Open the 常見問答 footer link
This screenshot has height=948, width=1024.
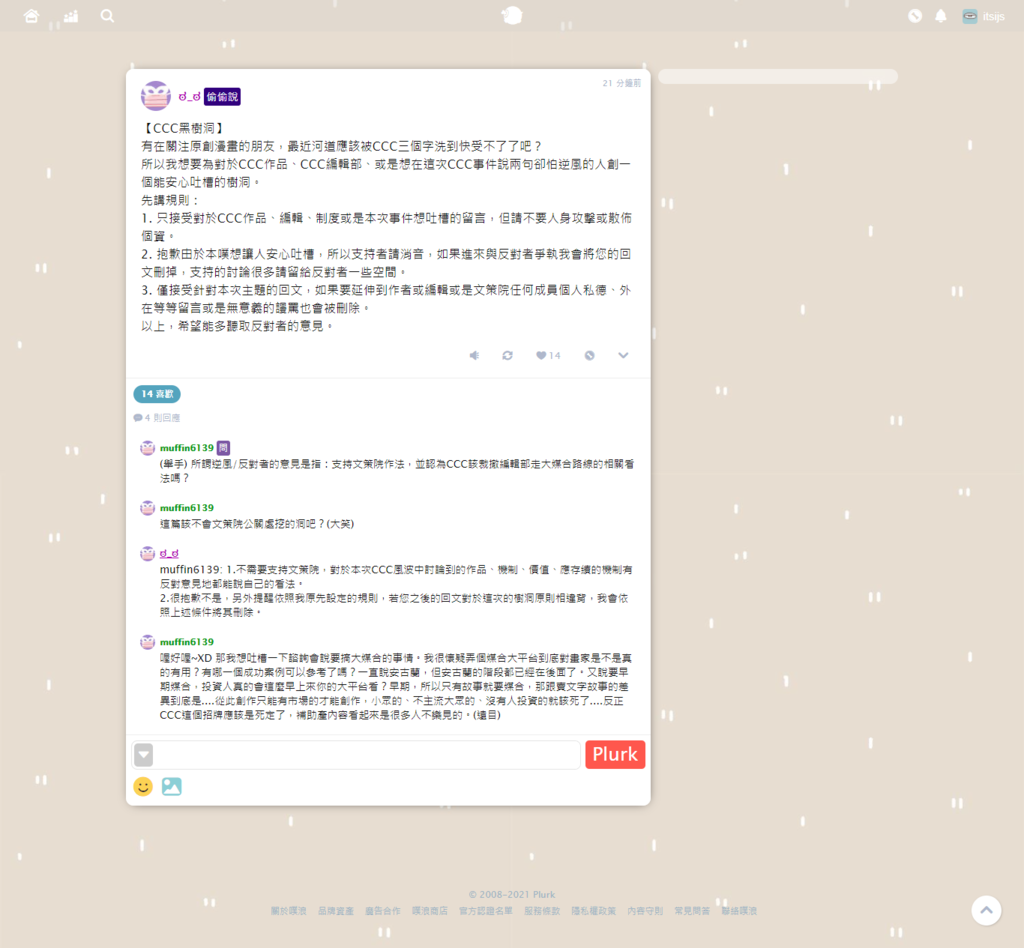pyautogui.click(x=692, y=911)
